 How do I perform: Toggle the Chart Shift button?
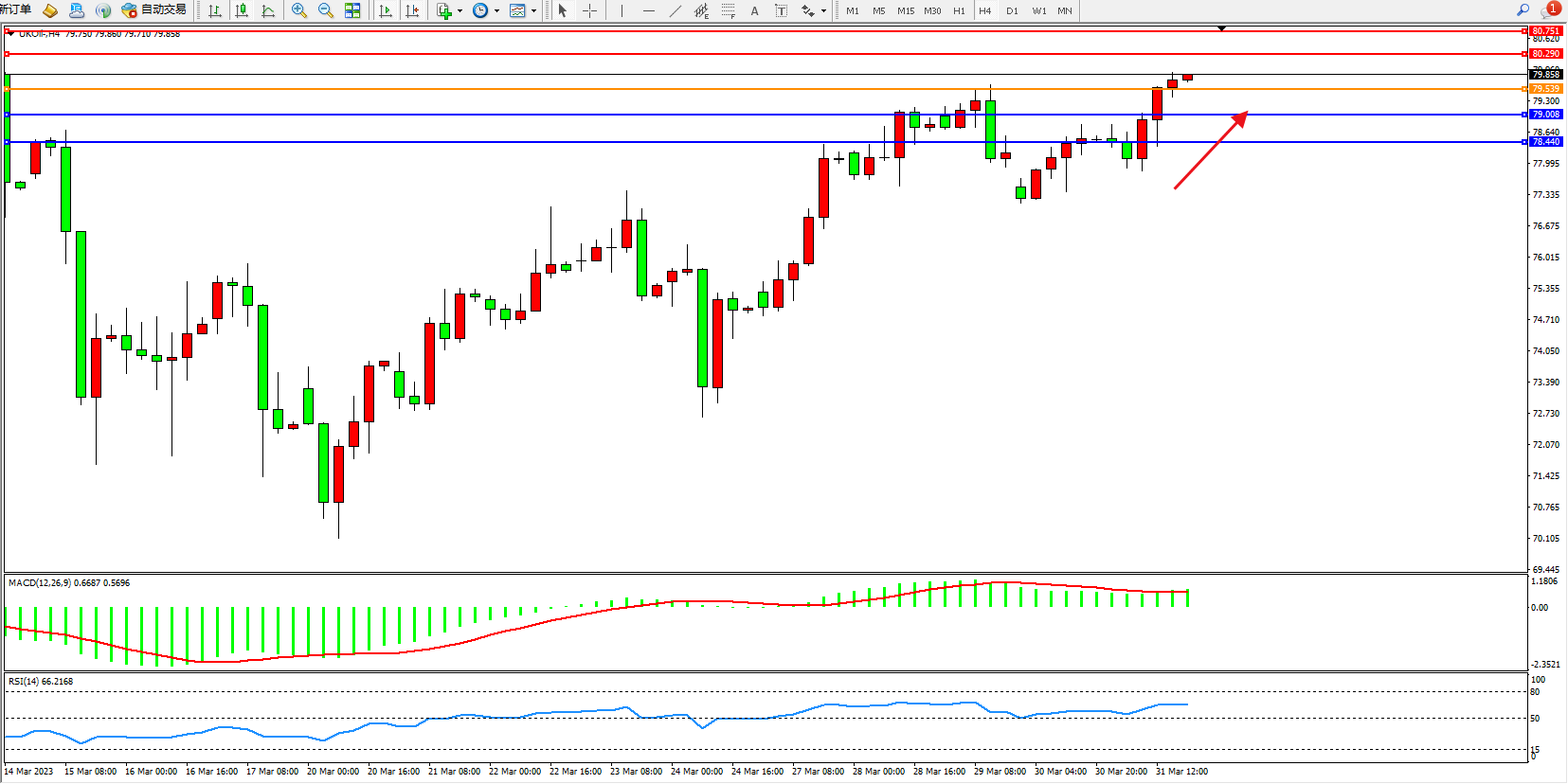[412, 10]
